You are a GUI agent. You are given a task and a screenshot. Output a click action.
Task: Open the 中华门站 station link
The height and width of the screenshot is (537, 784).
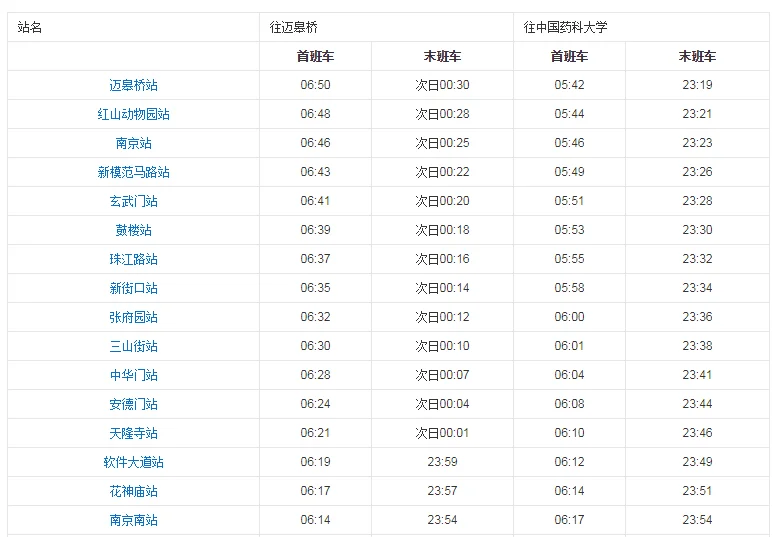[x=134, y=375]
